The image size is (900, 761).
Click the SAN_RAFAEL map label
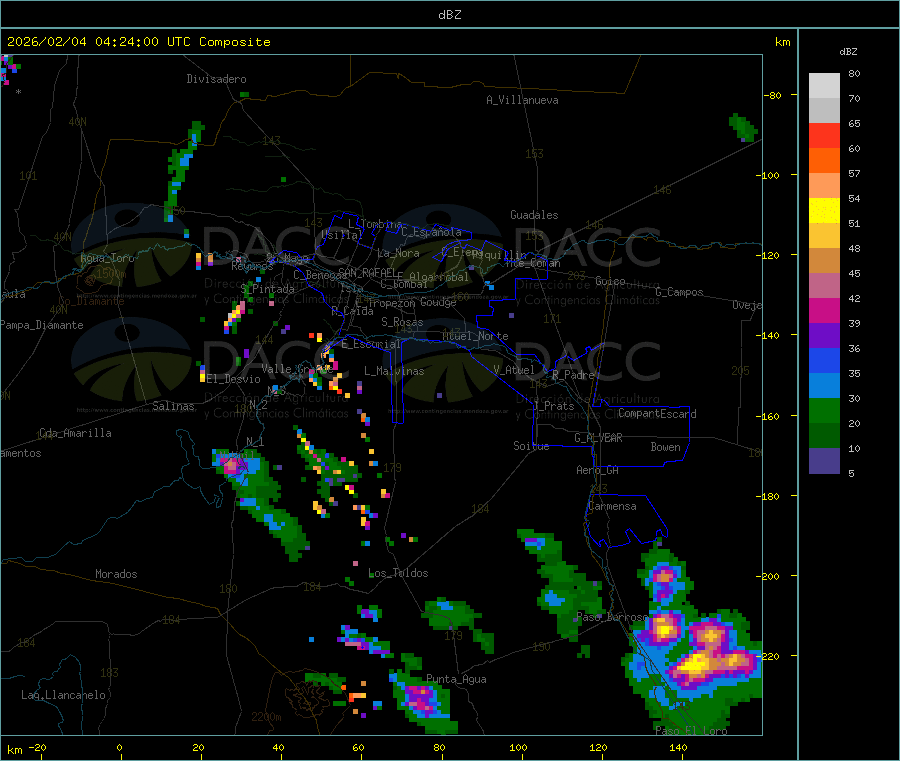[367, 272]
